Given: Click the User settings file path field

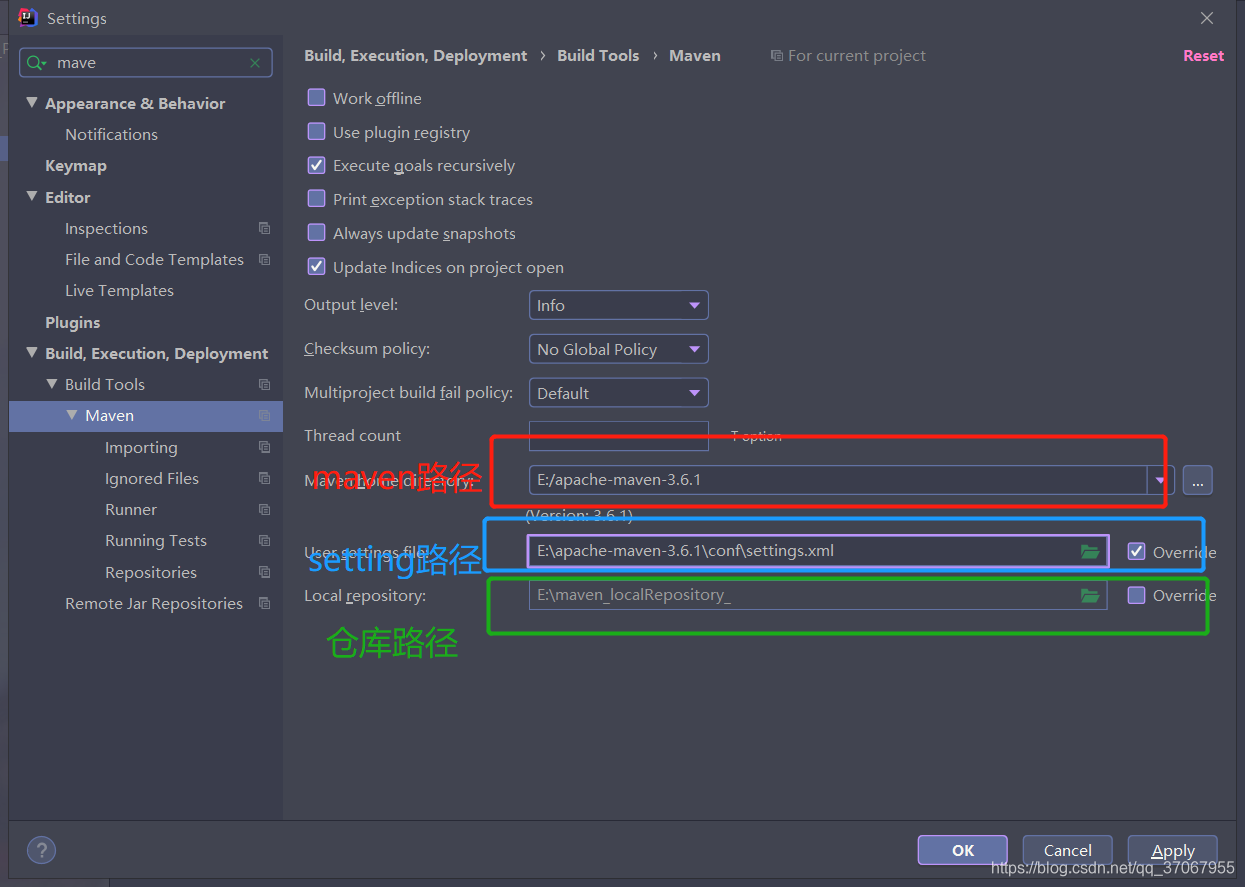Looking at the screenshot, I should pos(818,551).
